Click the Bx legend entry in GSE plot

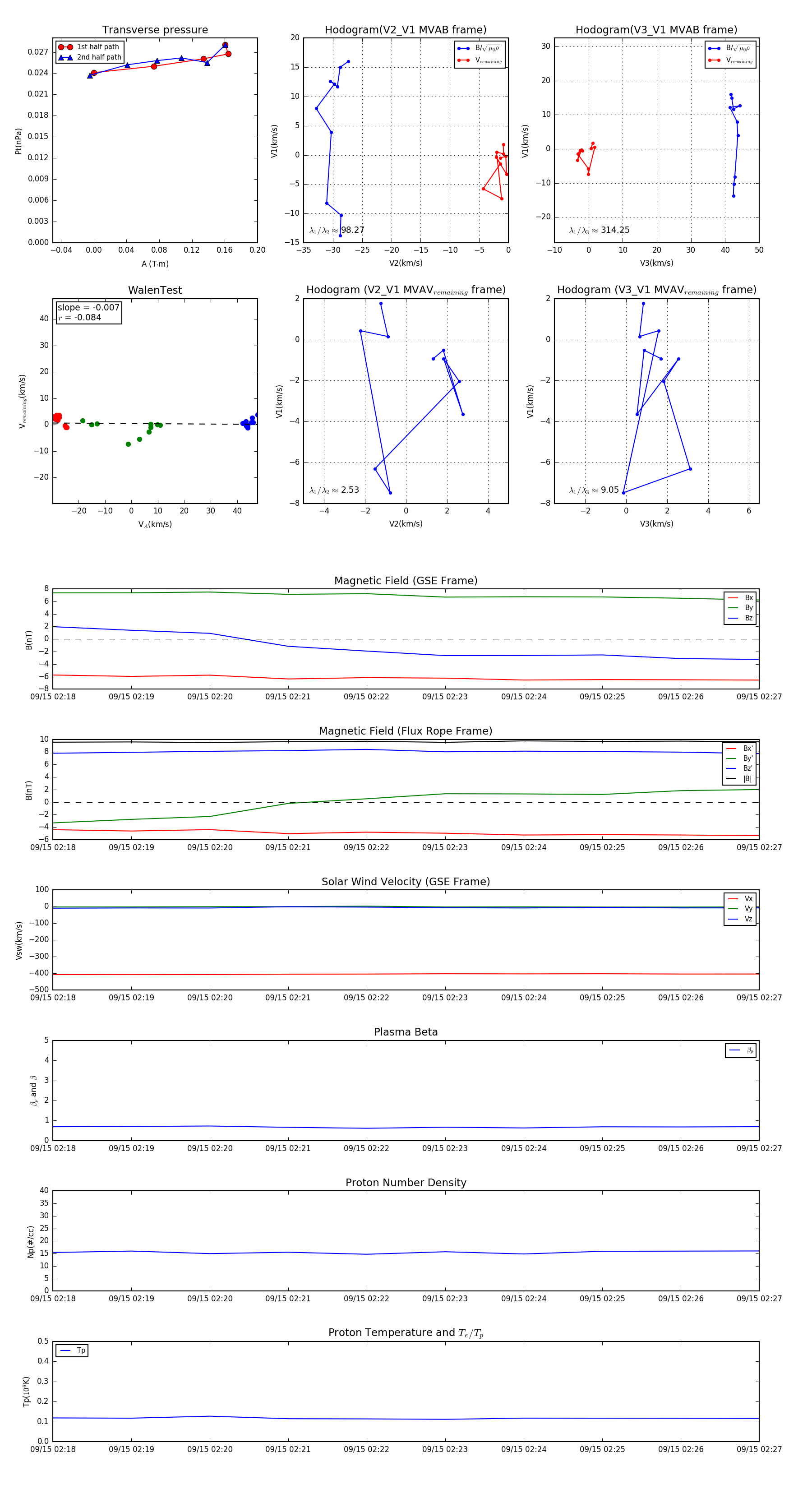click(740, 598)
